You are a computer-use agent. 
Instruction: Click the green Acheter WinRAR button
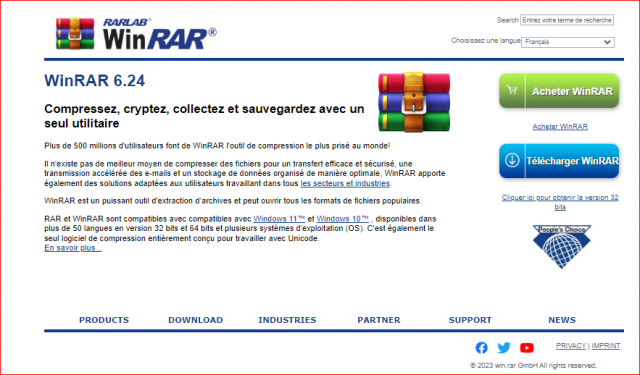click(x=559, y=91)
